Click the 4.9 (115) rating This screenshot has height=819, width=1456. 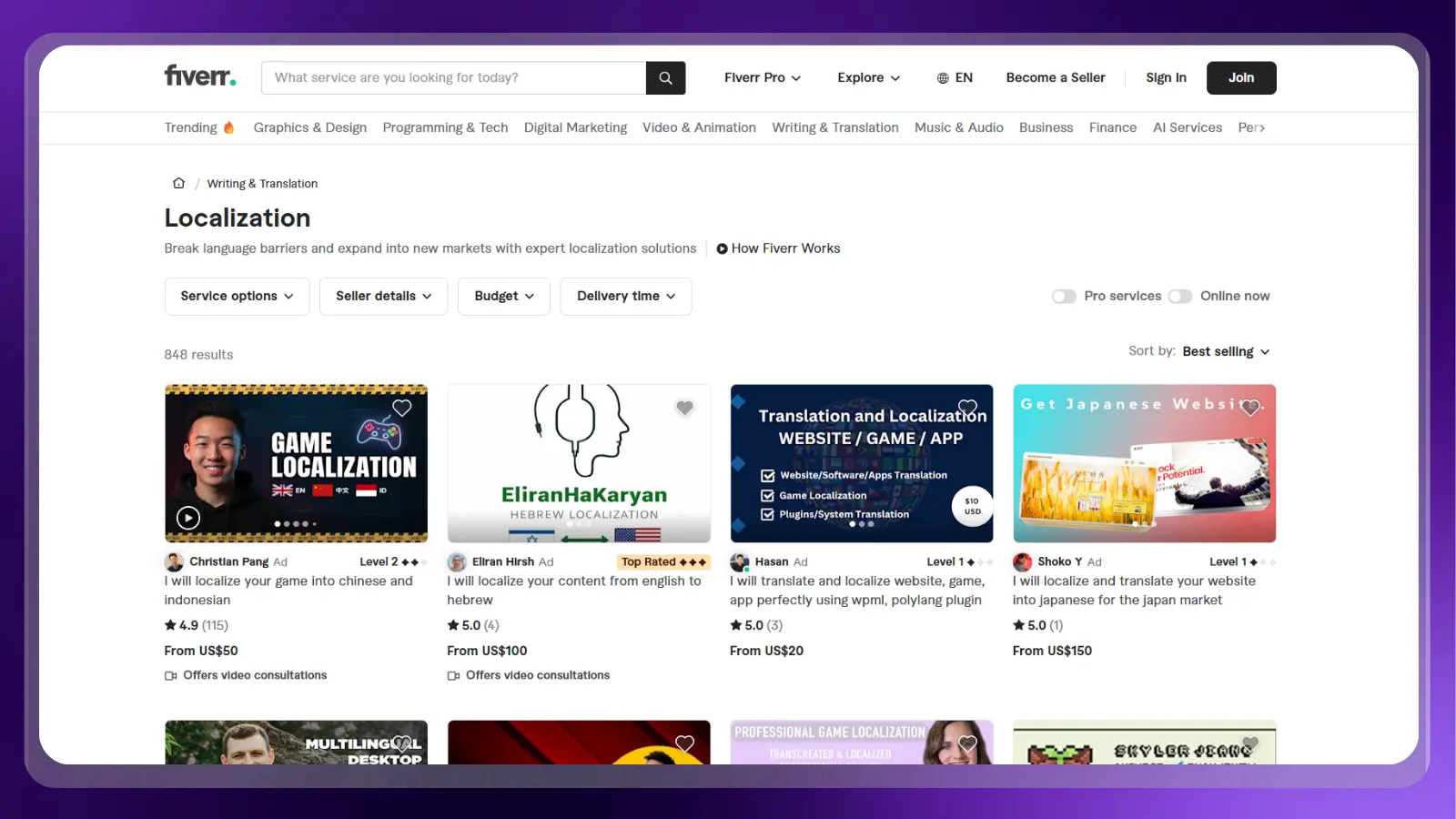197,625
